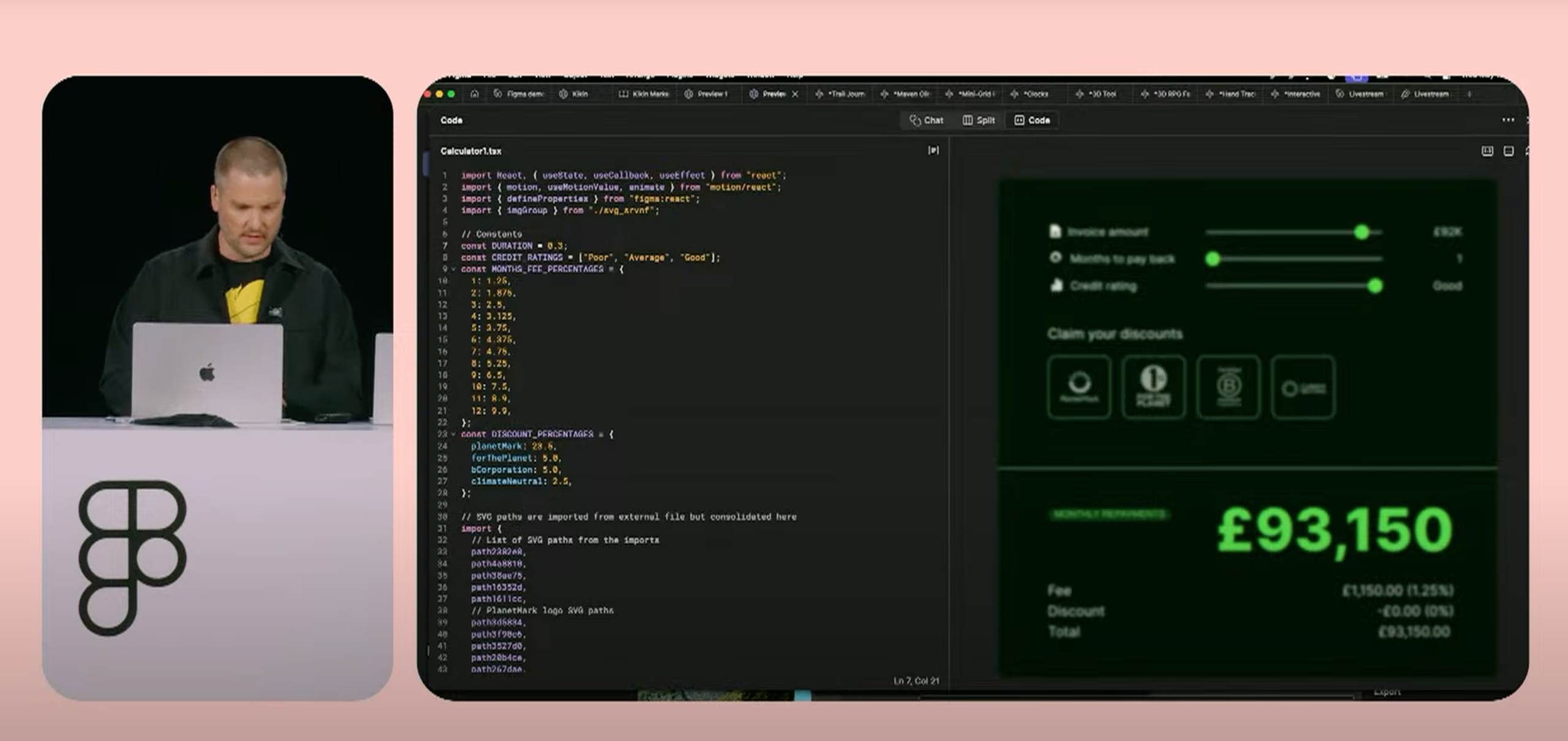Click the new tab plus icon
This screenshot has width=1568, height=741.
pyautogui.click(x=1469, y=94)
